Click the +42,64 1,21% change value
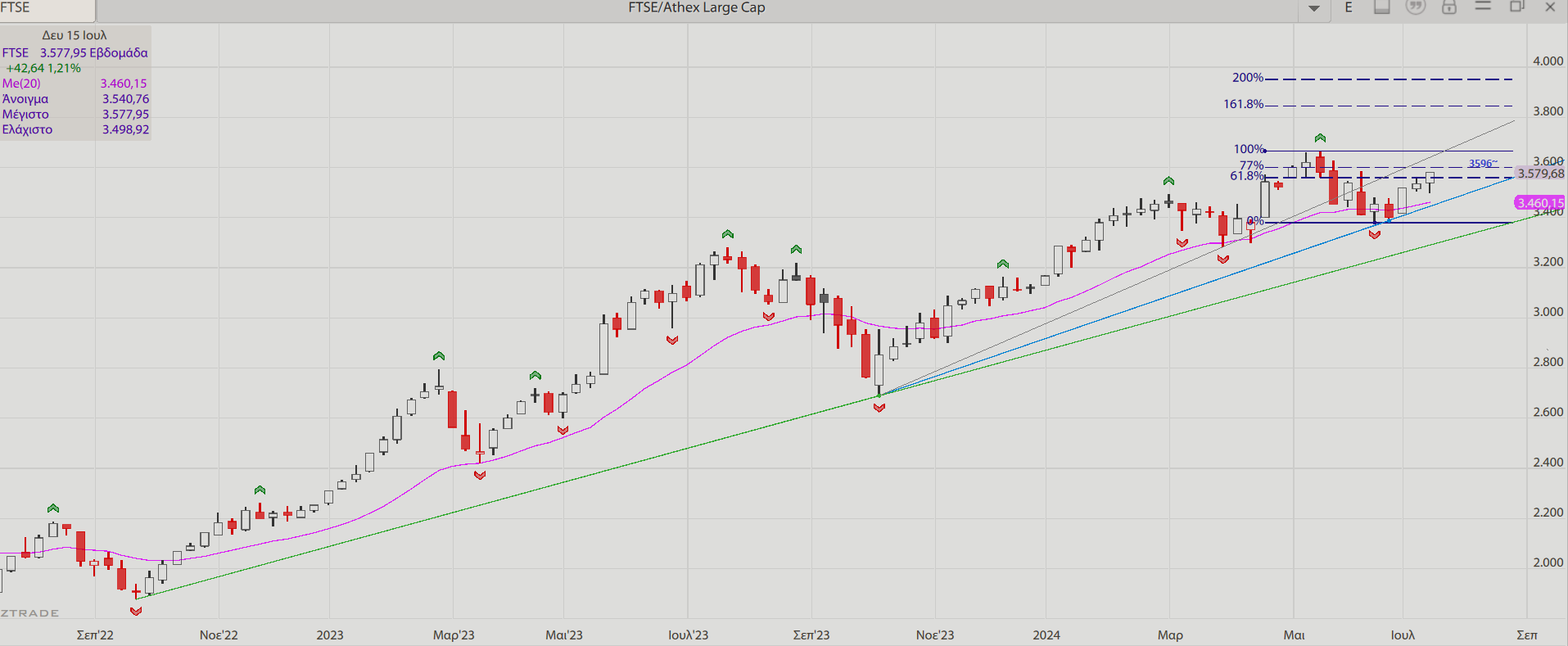The image size is (1568, 646). pos(43,68)
